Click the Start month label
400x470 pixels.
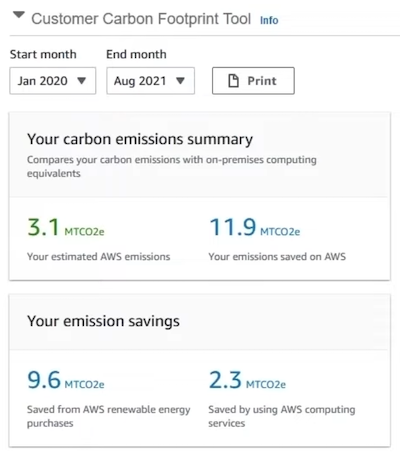(x=43, y=54)
